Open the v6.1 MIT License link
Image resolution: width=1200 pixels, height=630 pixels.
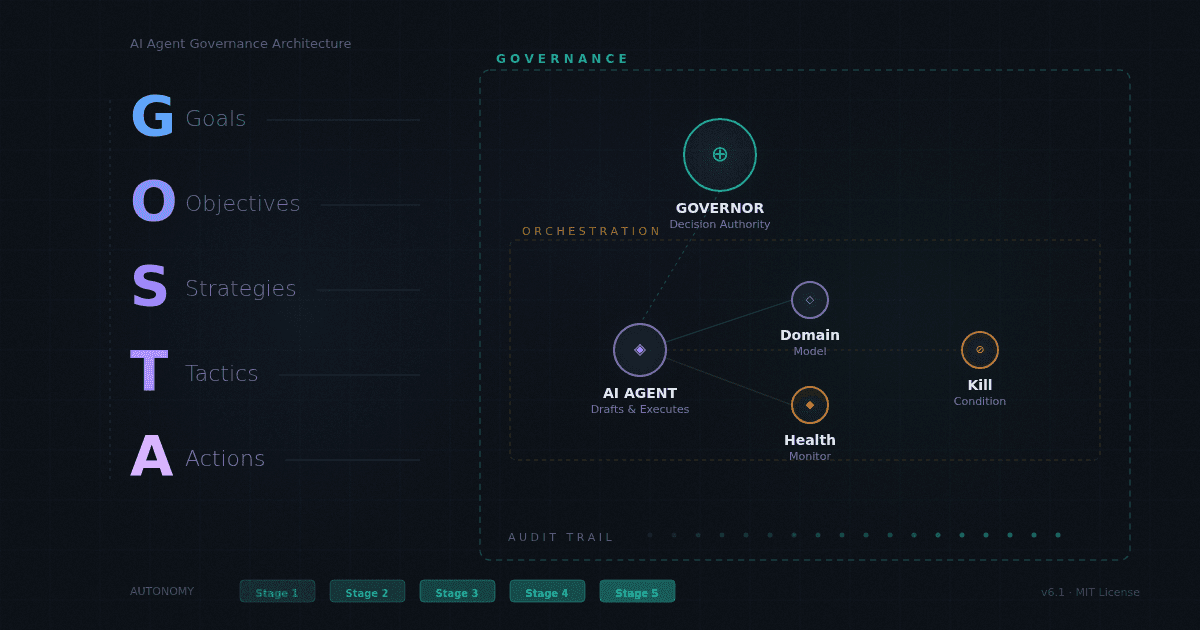coord(1091,591)
